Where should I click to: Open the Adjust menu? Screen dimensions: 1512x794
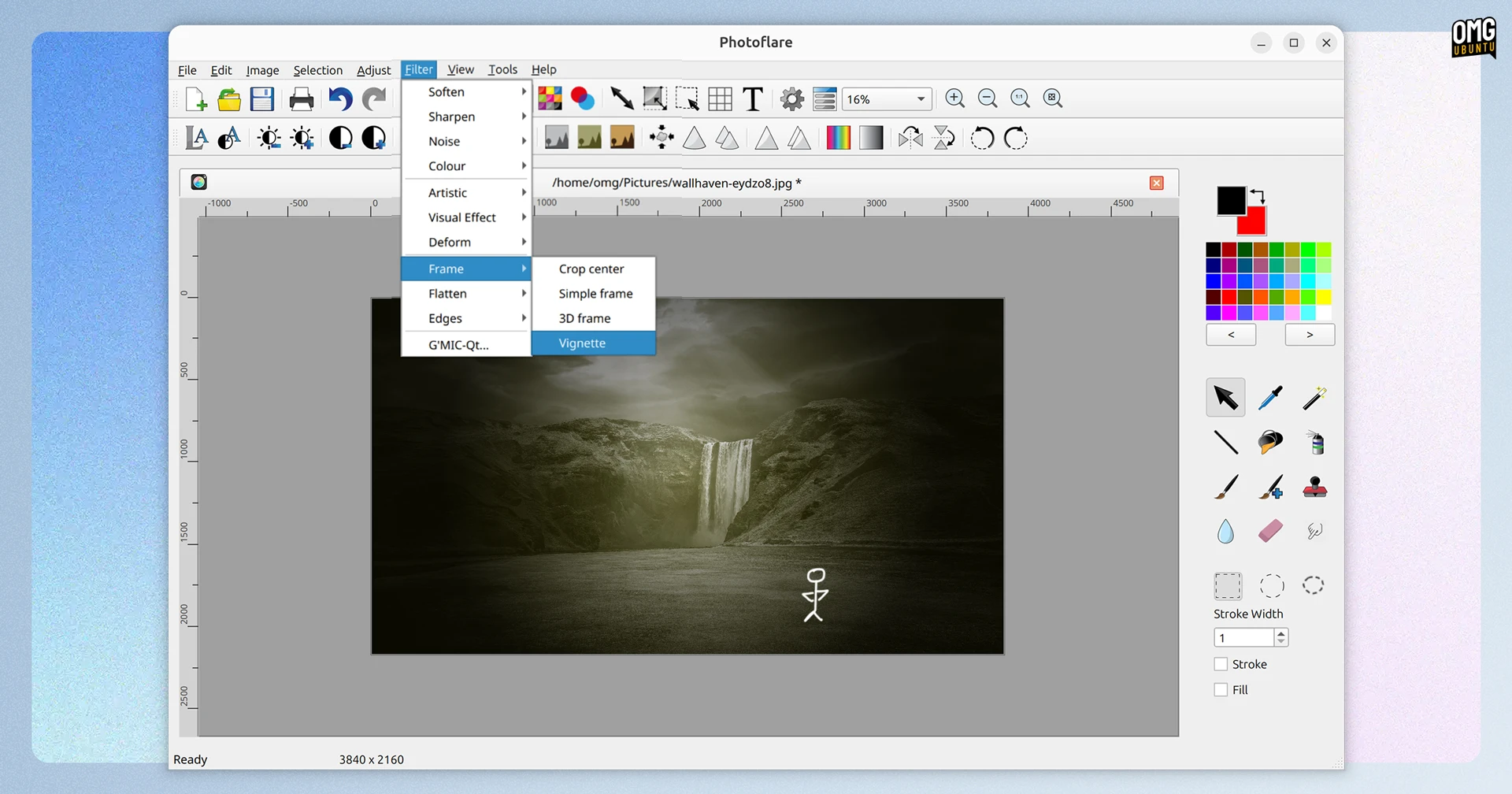pyautogui.click(x=373, y=70)
